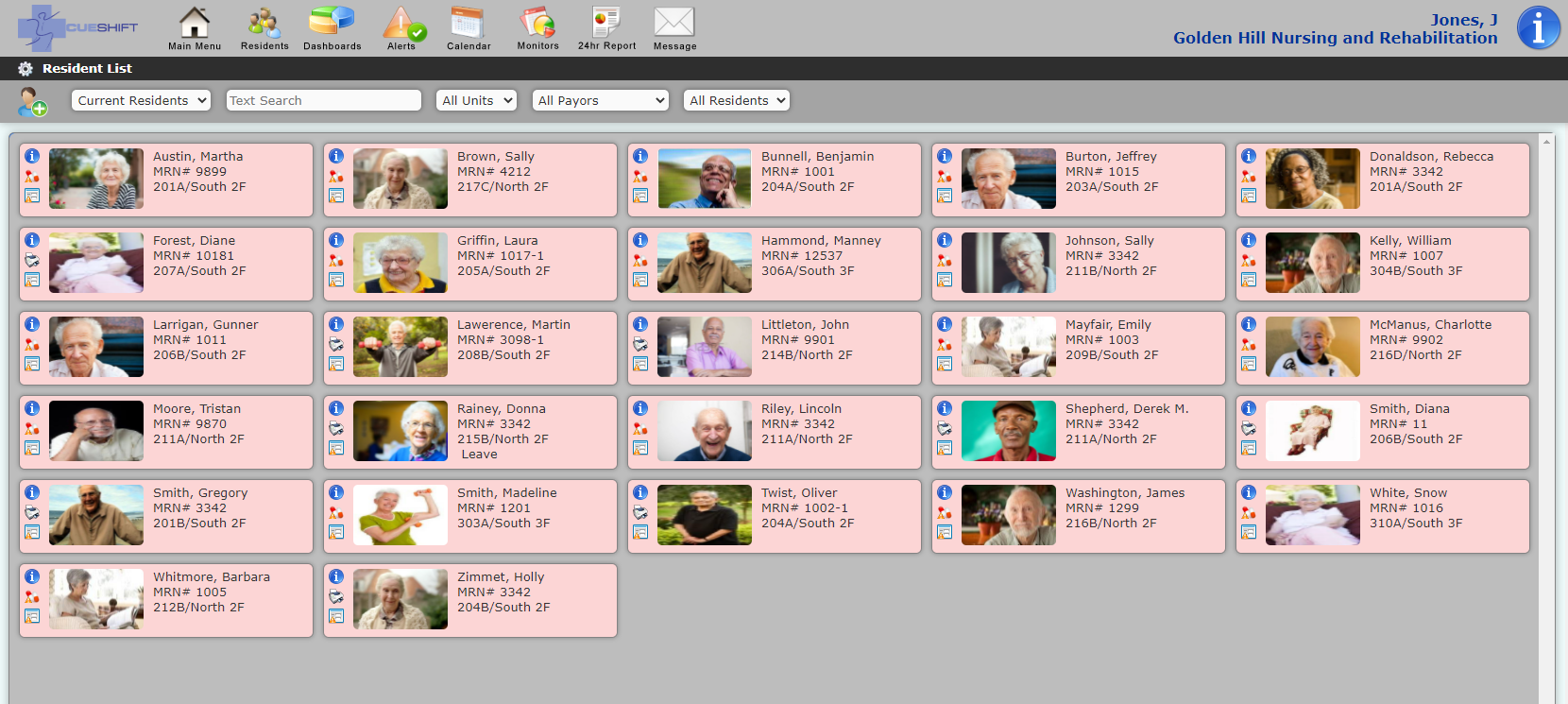Screen dimensions: 1568x704
Task: Click user name Jones, J in header
Action: (1464, 20)
